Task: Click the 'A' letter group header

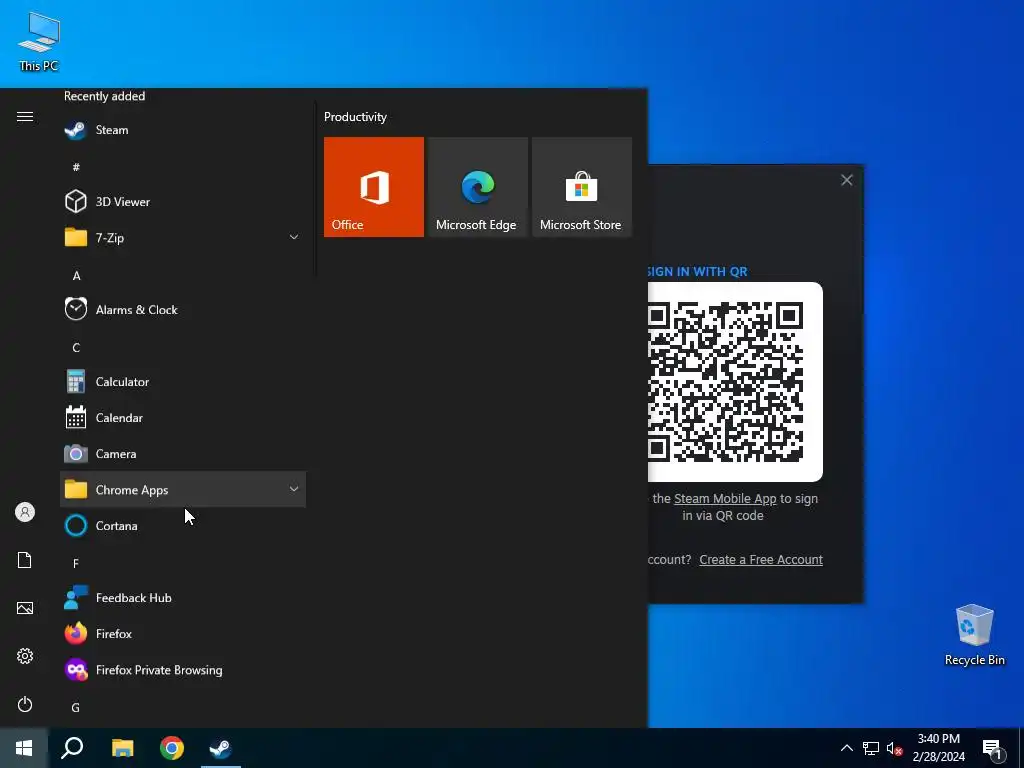Action: click(76, 276)
